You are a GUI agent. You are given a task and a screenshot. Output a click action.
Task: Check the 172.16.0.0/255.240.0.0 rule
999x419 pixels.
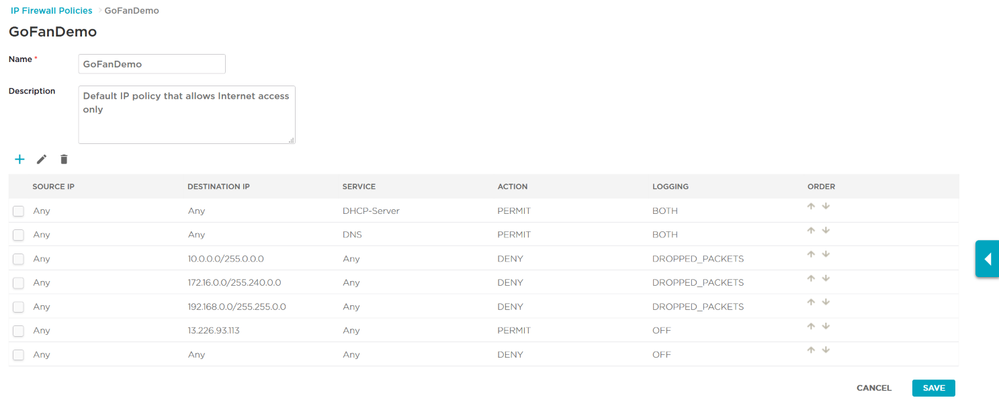[18, 283]
